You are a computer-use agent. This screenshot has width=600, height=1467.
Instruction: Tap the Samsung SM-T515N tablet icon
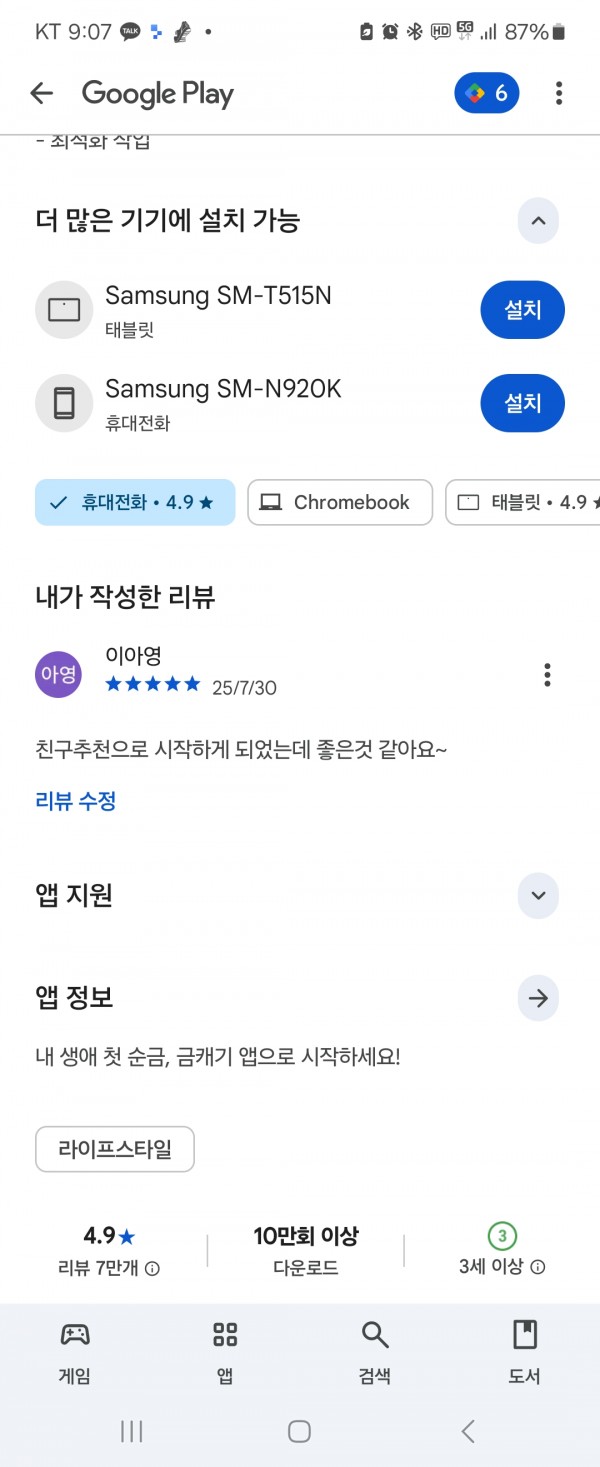click(x=64, y=310)
